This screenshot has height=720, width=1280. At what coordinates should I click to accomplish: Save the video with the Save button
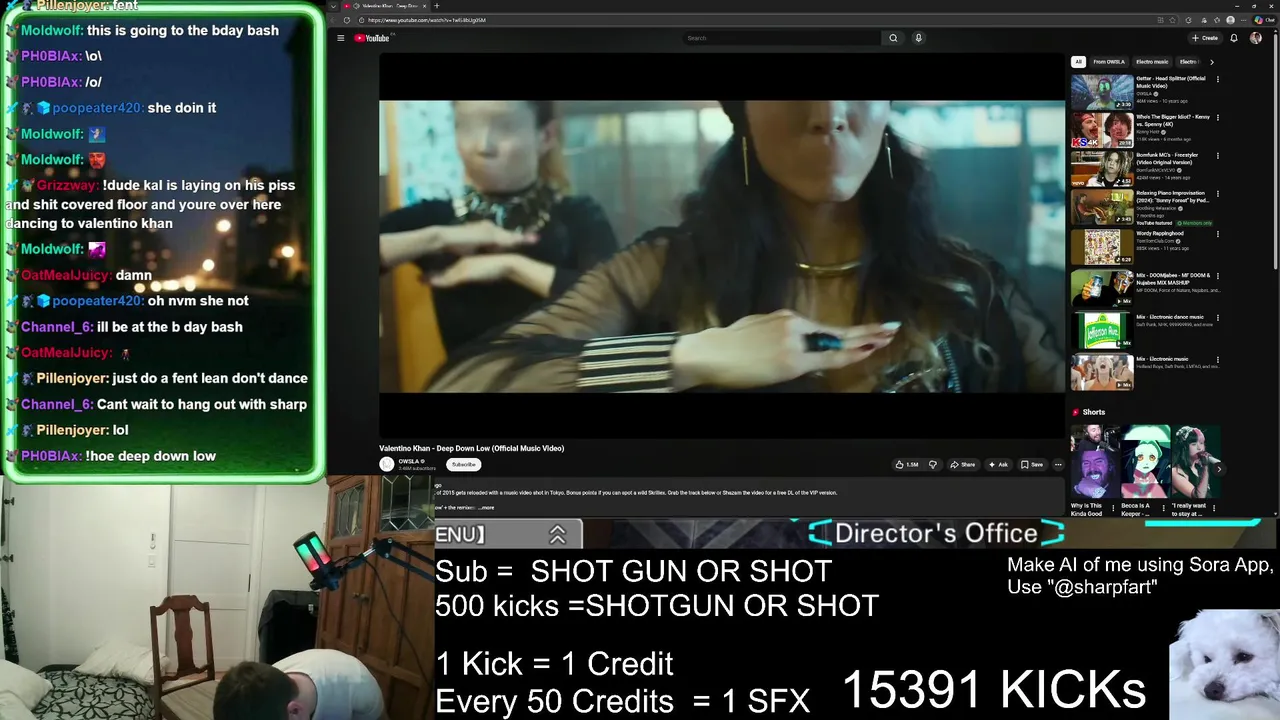pyautogui.click(x=1032, y=464)
